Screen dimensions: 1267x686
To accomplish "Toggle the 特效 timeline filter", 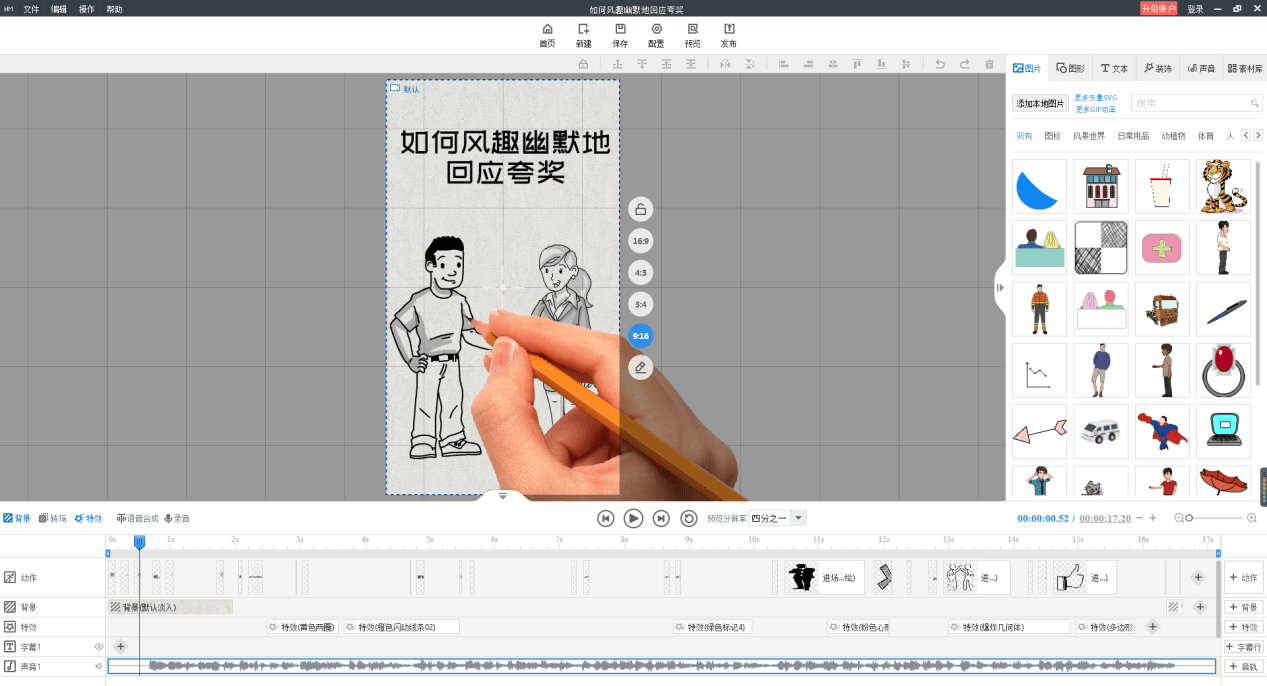I will (88, 518).
